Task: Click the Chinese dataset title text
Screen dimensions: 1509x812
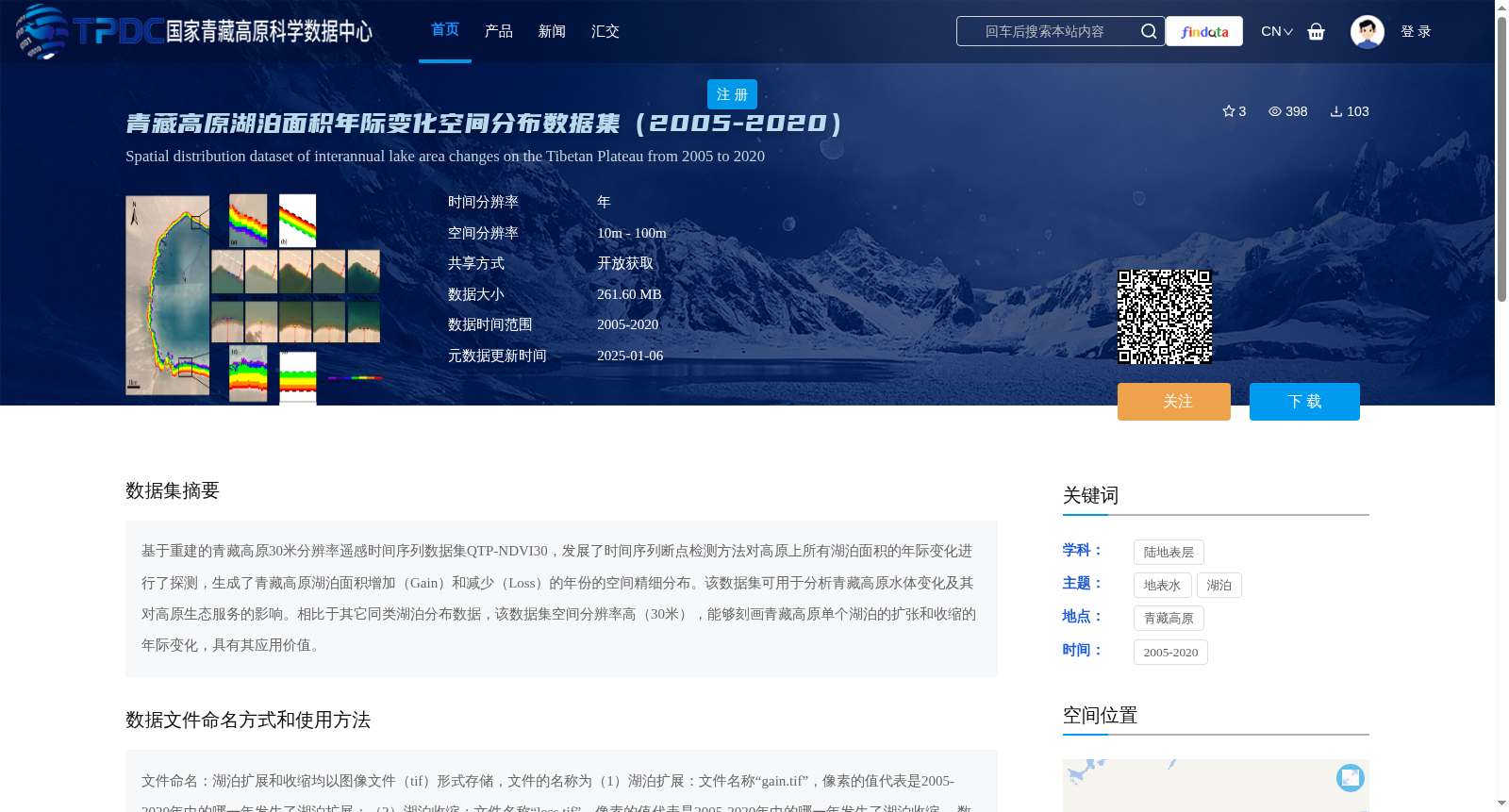Action: click(484, 124)
